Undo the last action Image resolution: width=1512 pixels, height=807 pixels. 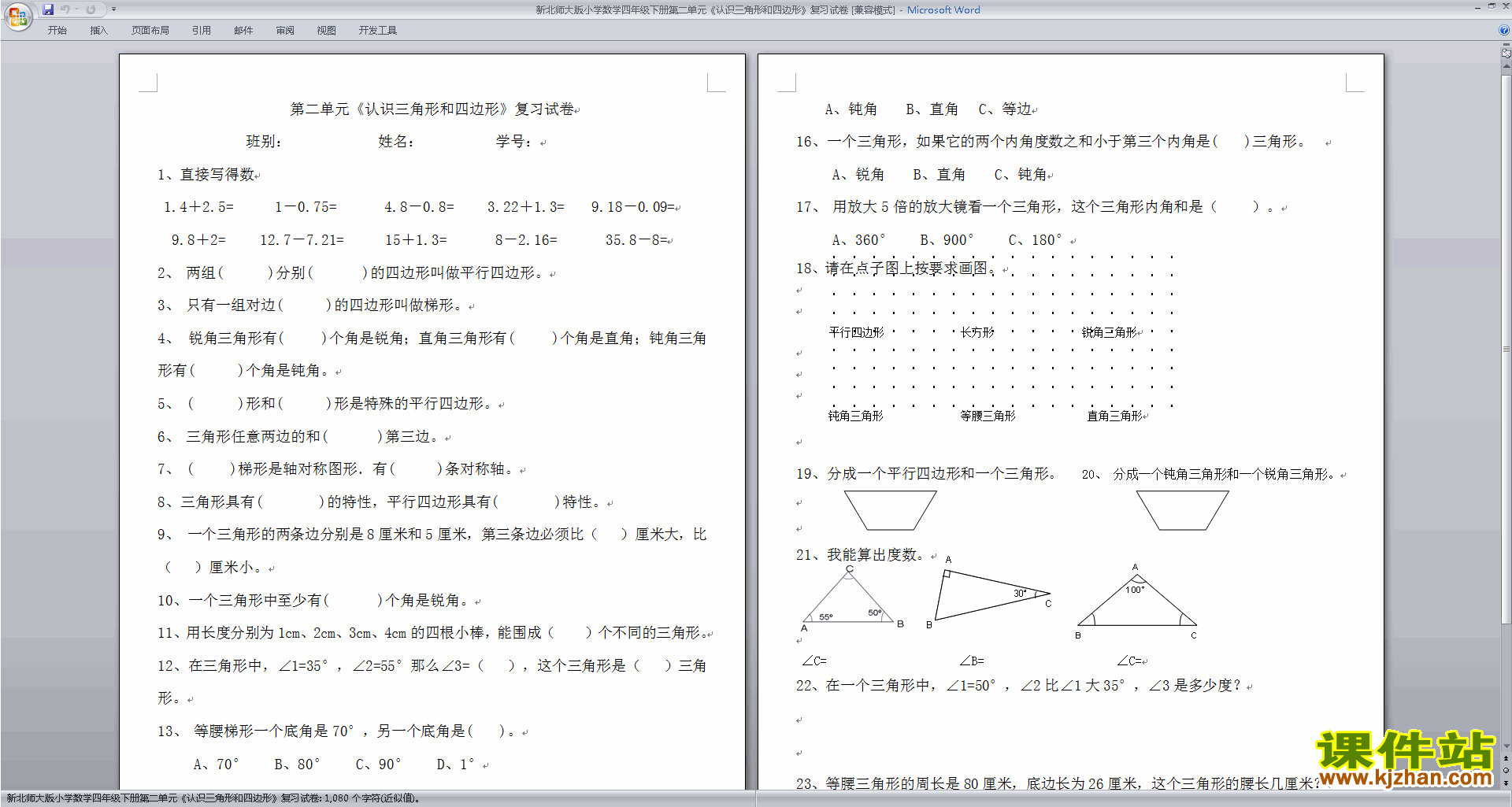[x=65, y=9]
